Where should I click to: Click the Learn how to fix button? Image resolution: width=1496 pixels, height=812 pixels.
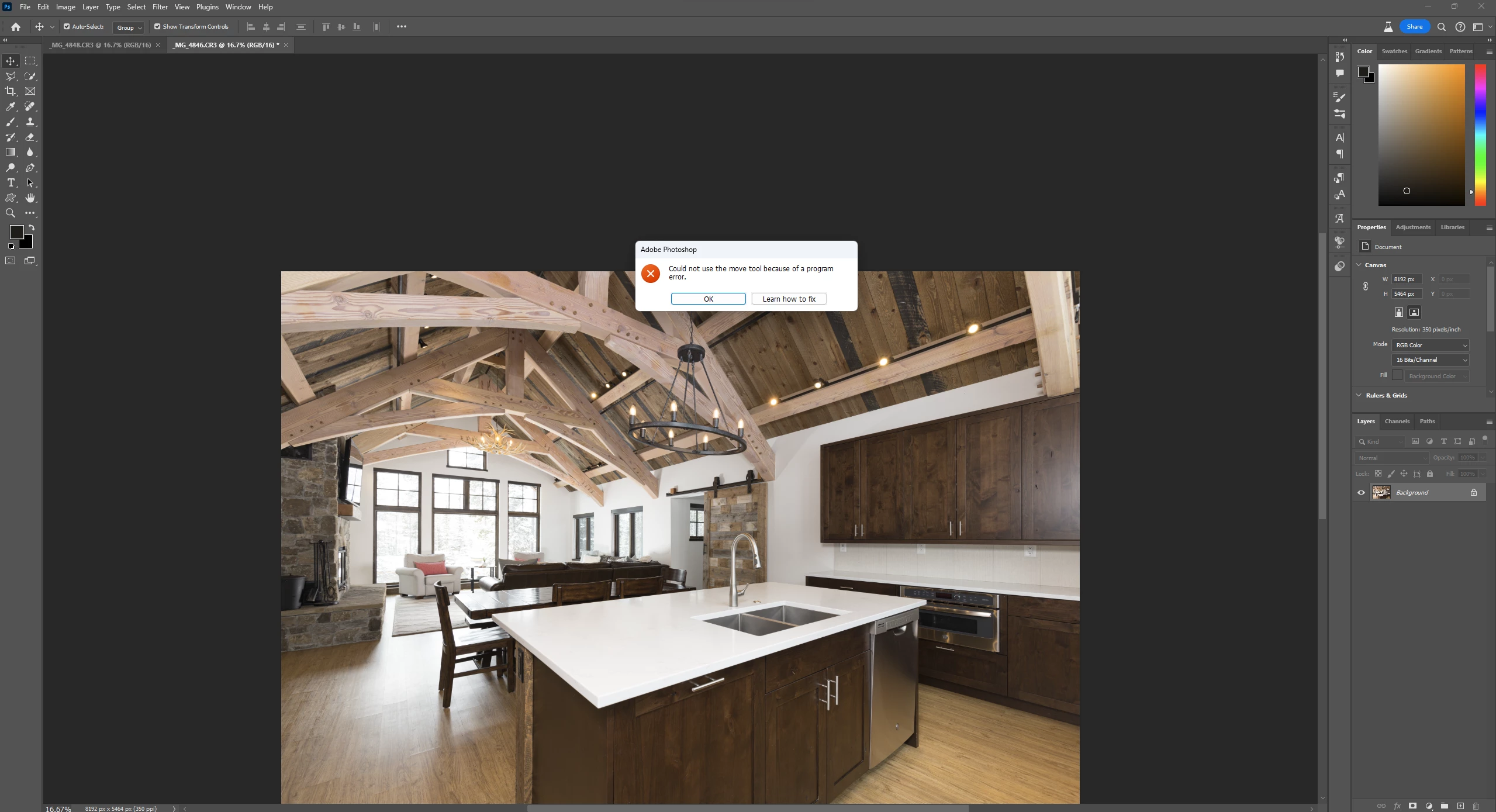pyautogui.click(x=789, y=299)
